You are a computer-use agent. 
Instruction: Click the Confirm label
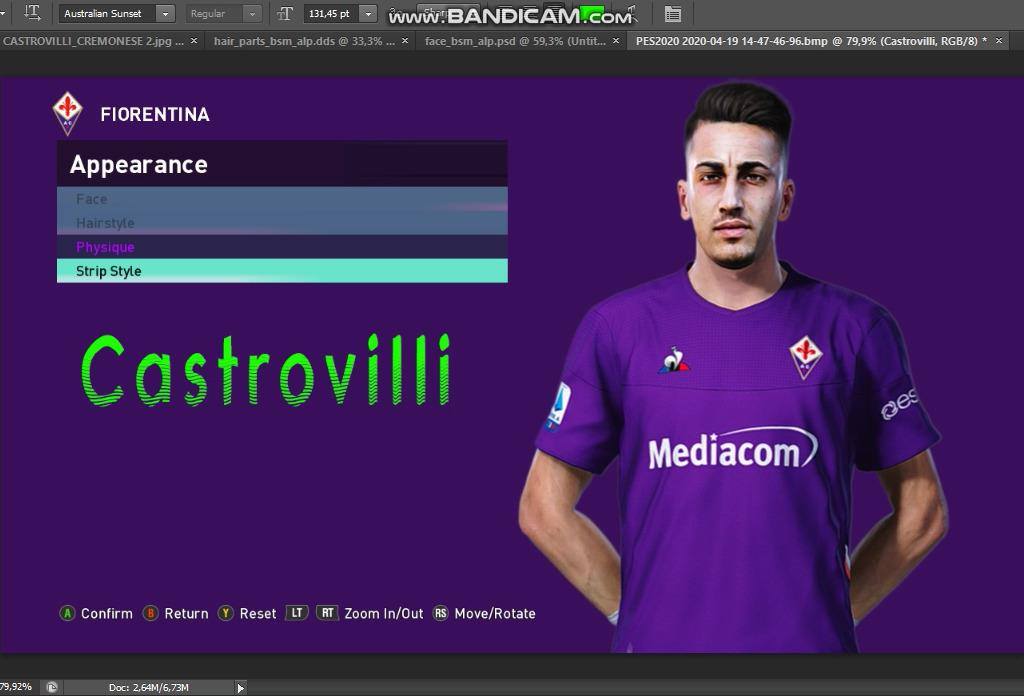tap(106, 614)
